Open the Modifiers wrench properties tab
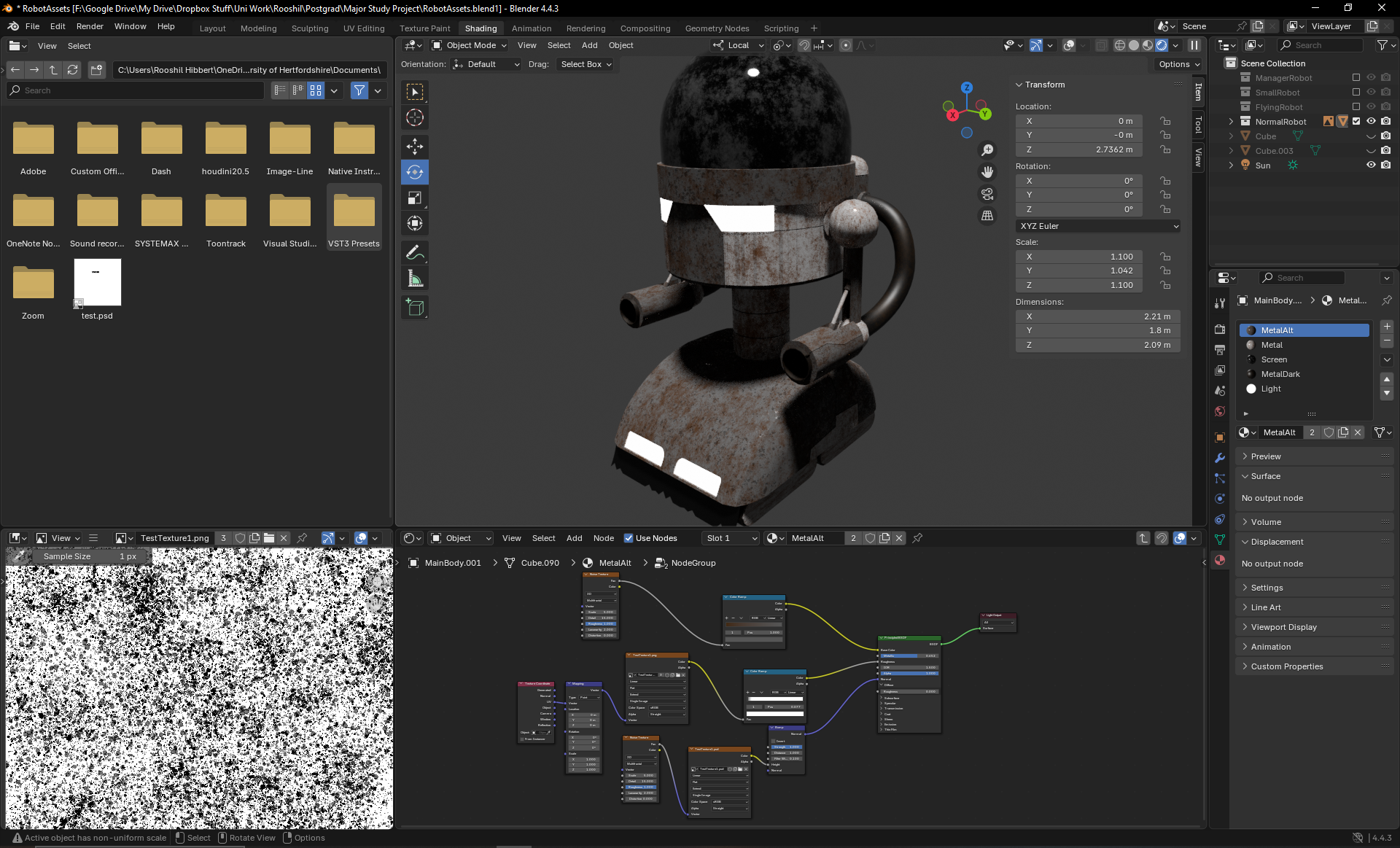Screen dimensions: 1400x848 click(x=1220, y=458)
